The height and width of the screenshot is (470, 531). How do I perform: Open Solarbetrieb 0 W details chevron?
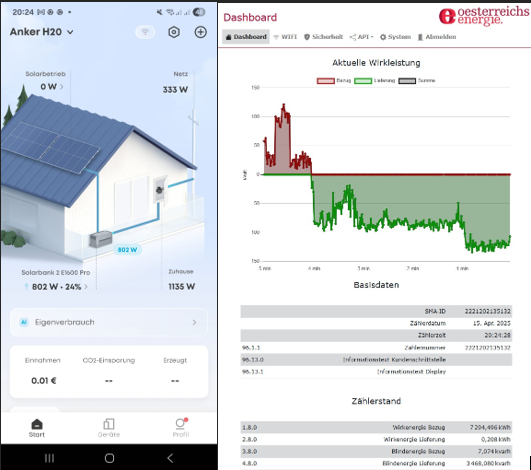tap(61, 87)
